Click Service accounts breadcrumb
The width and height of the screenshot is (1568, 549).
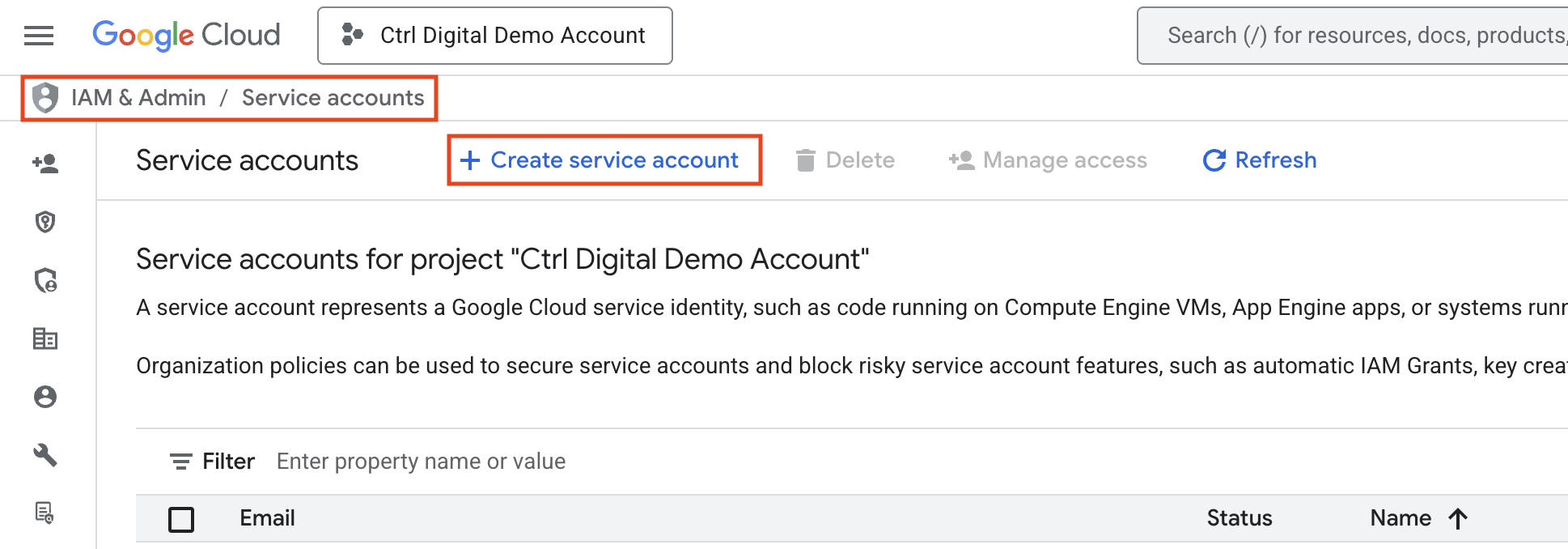coord(333,98)
